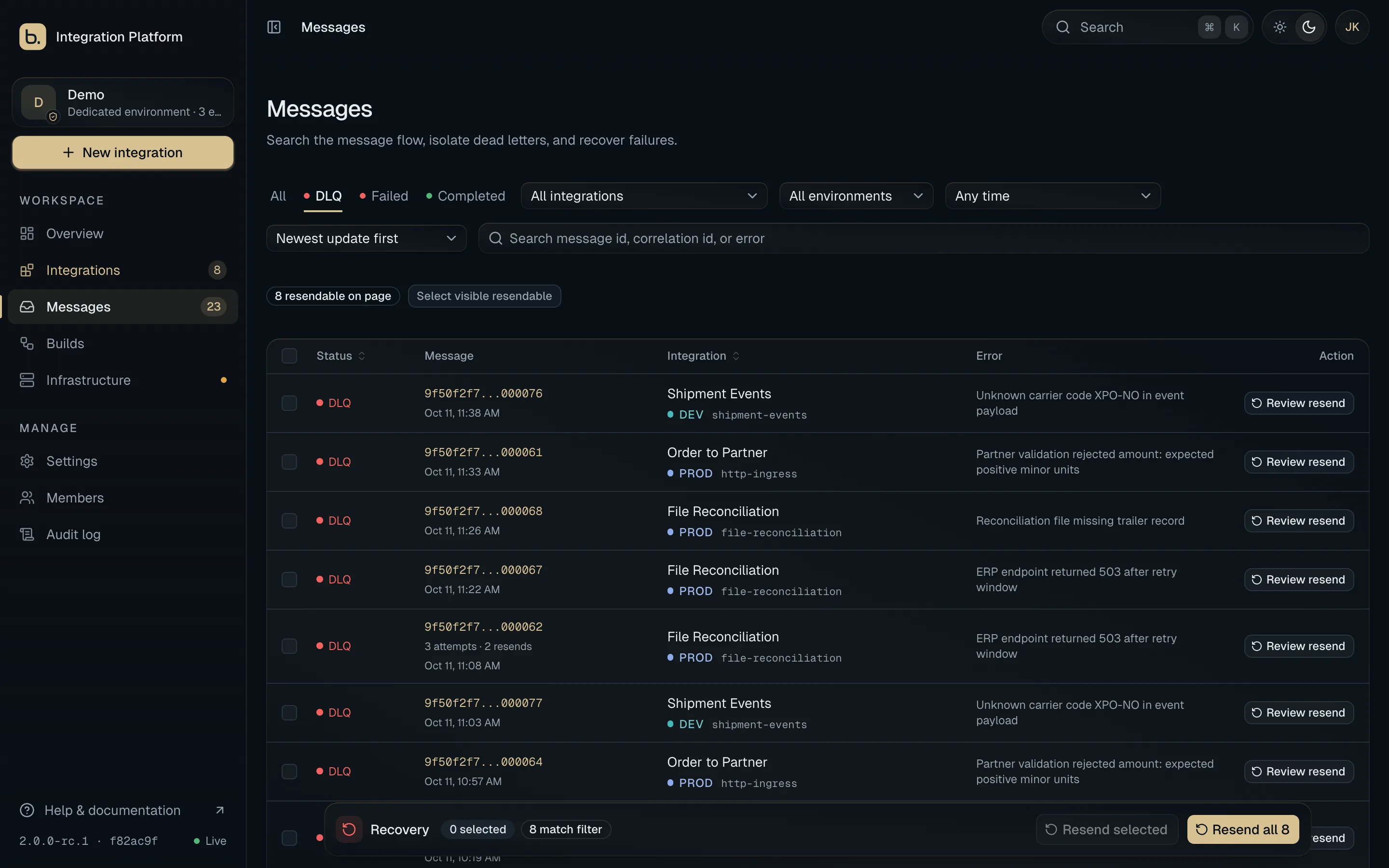
Task: Switch to the All tab
Action: coord(278,196)
